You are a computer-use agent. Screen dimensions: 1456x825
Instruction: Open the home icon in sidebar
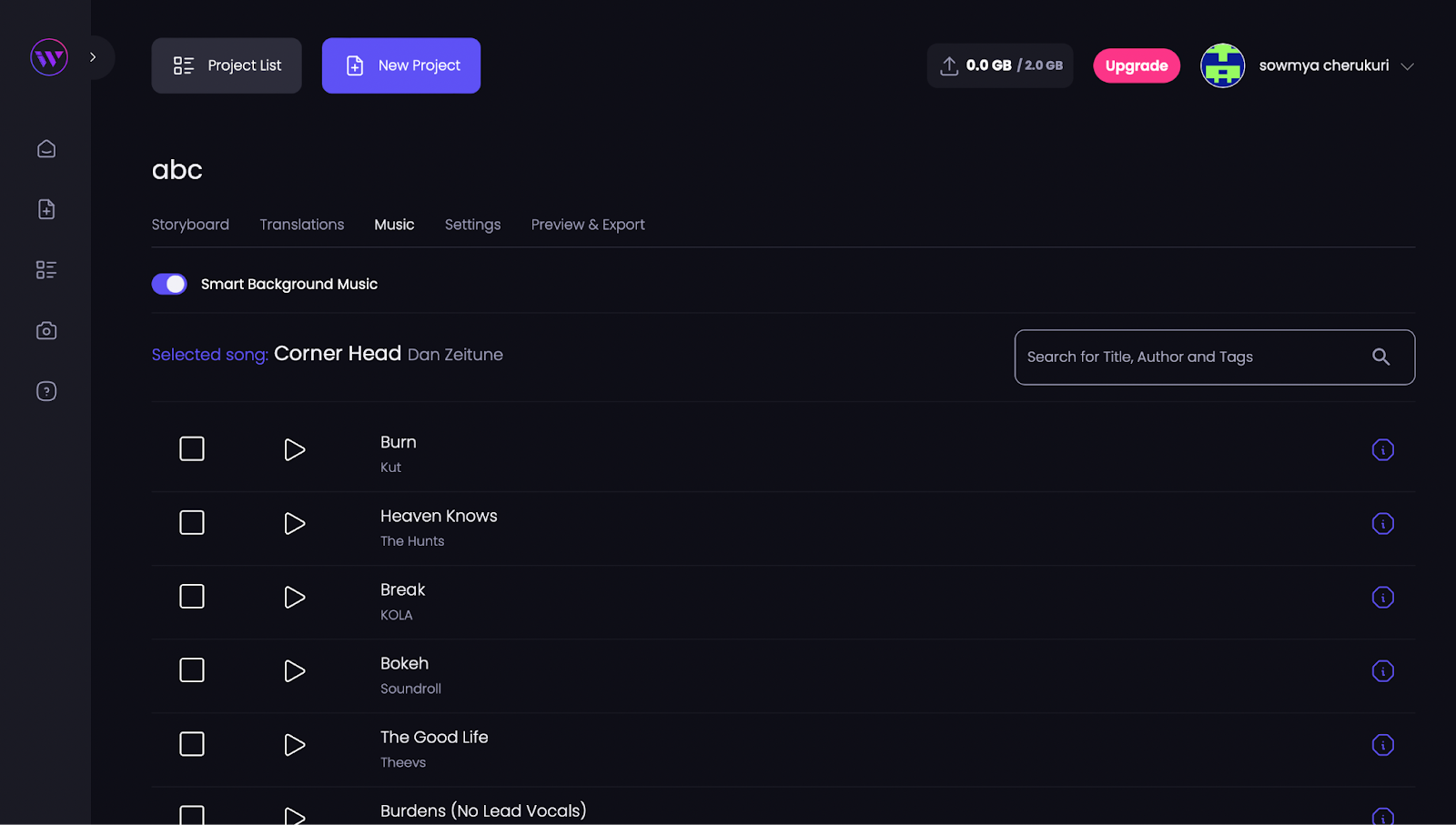[46, 148]
